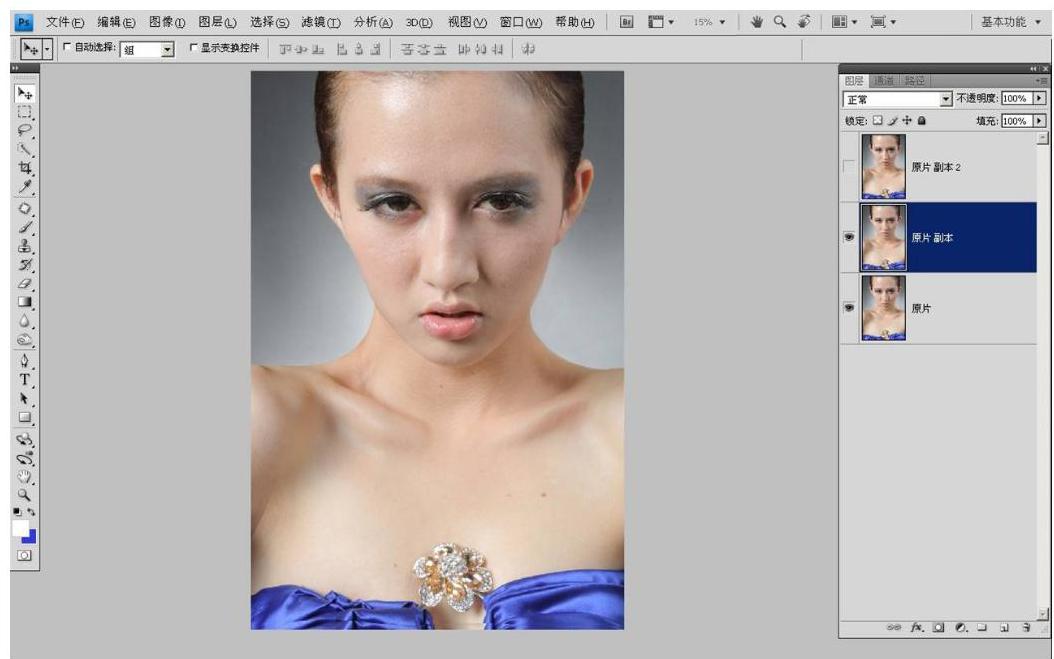Screen dimensions: 1054x659
Task: Create a new layer
Action: pyautogui.click(x=1004, y=627)
